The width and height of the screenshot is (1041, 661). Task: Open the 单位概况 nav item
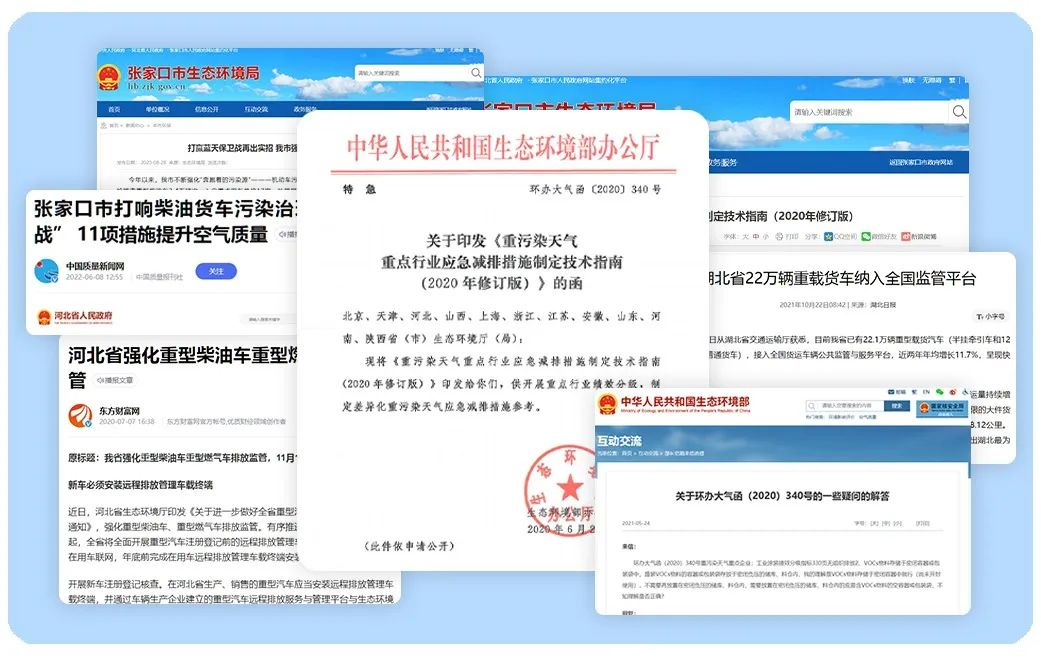pyautogui.click(x=158, y=109)
